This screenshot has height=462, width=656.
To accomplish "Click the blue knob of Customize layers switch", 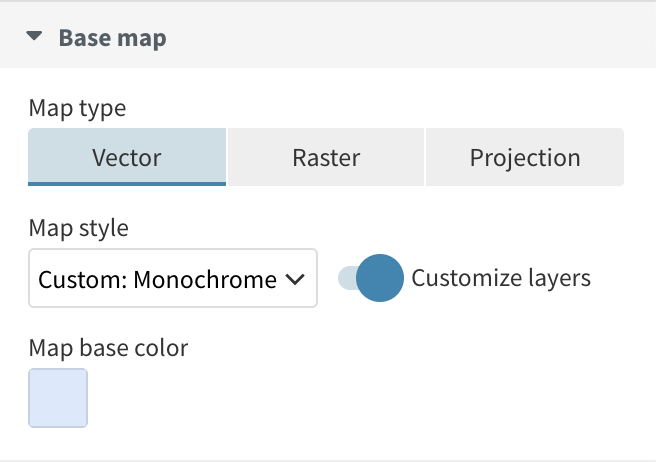I will tap(380, 278).
